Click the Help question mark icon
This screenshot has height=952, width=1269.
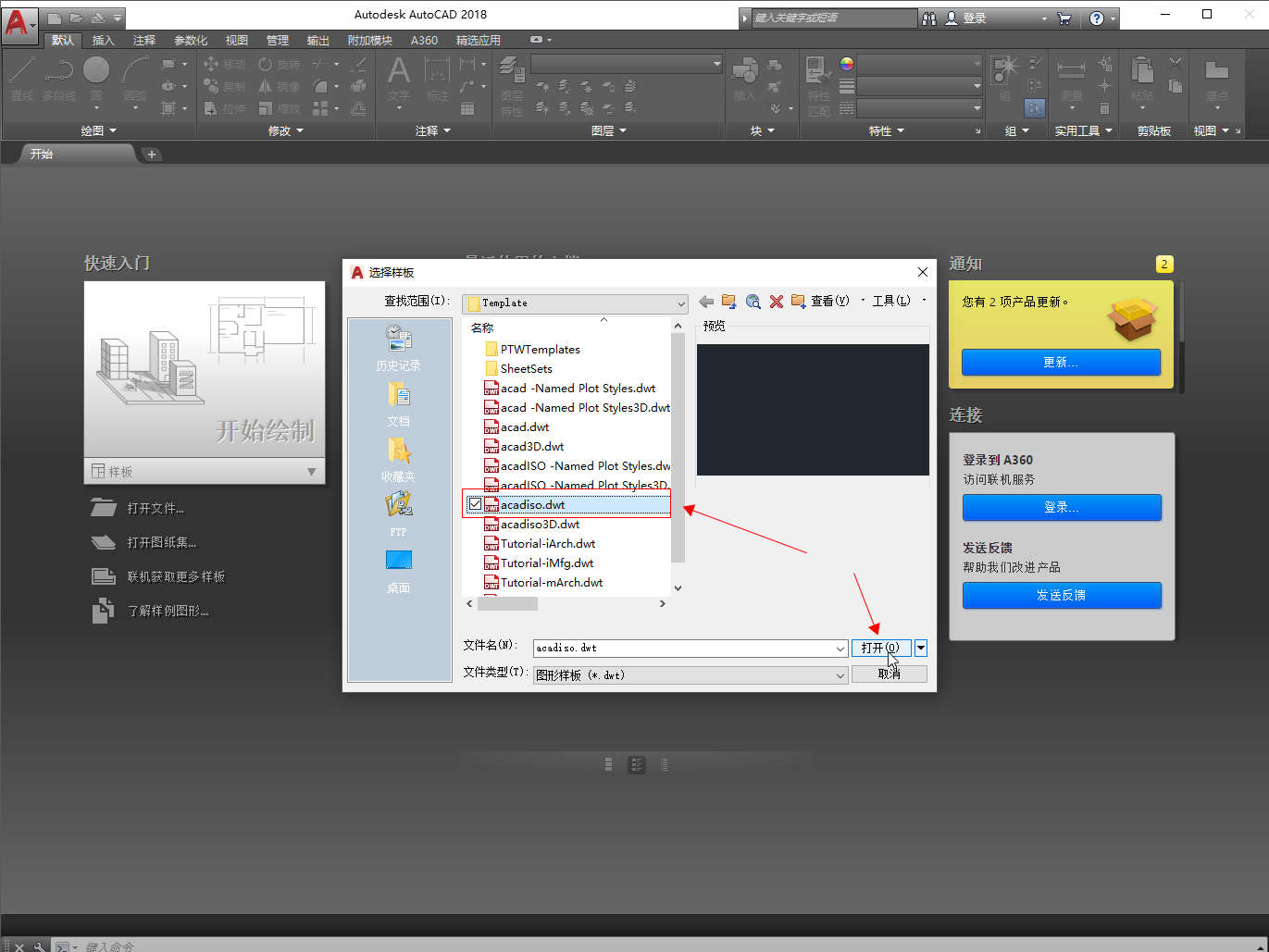(x=1097, y=18)
